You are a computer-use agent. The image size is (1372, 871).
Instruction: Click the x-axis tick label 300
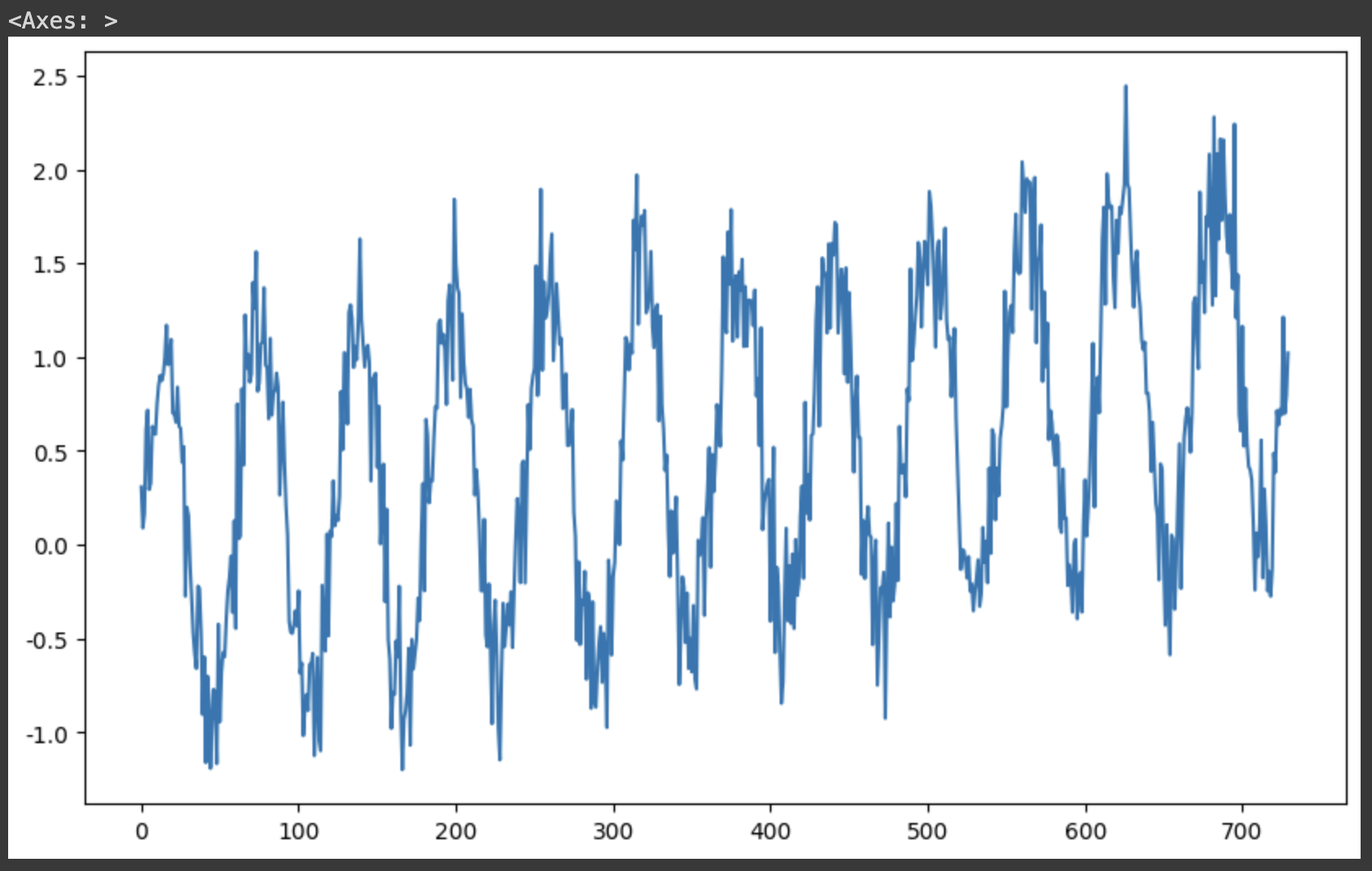[613, 831]
